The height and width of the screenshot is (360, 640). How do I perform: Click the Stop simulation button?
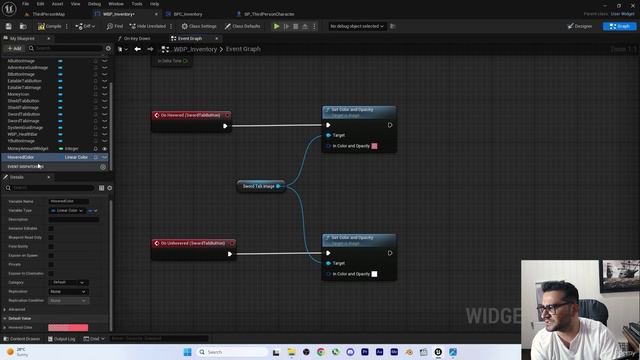[x=296, y=26]
